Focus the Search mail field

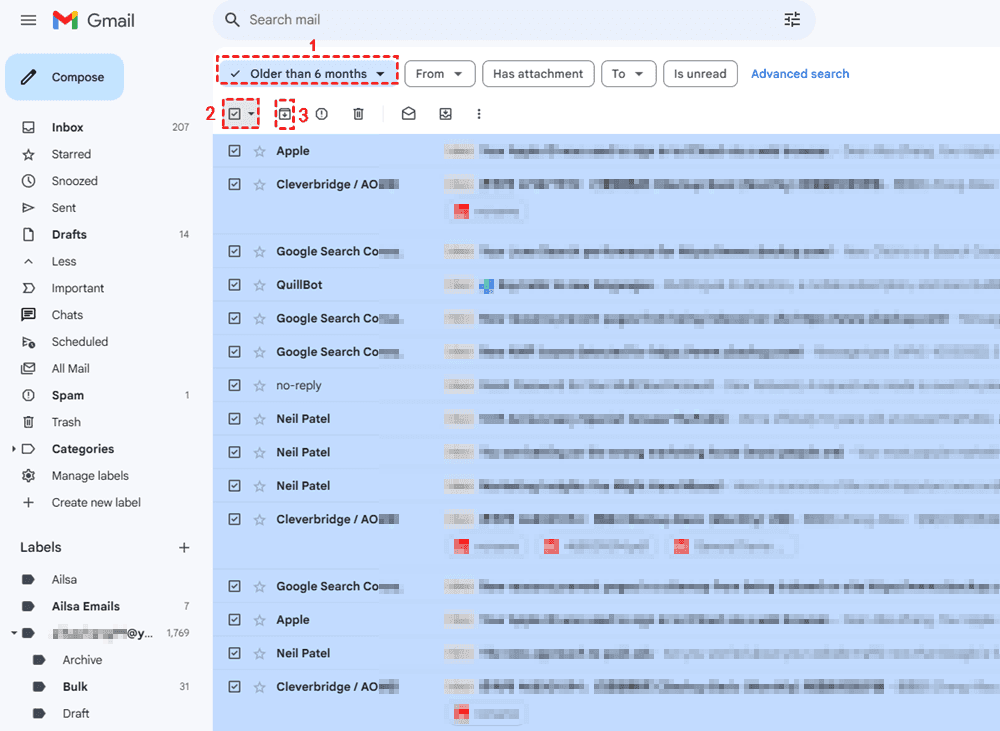513,20
